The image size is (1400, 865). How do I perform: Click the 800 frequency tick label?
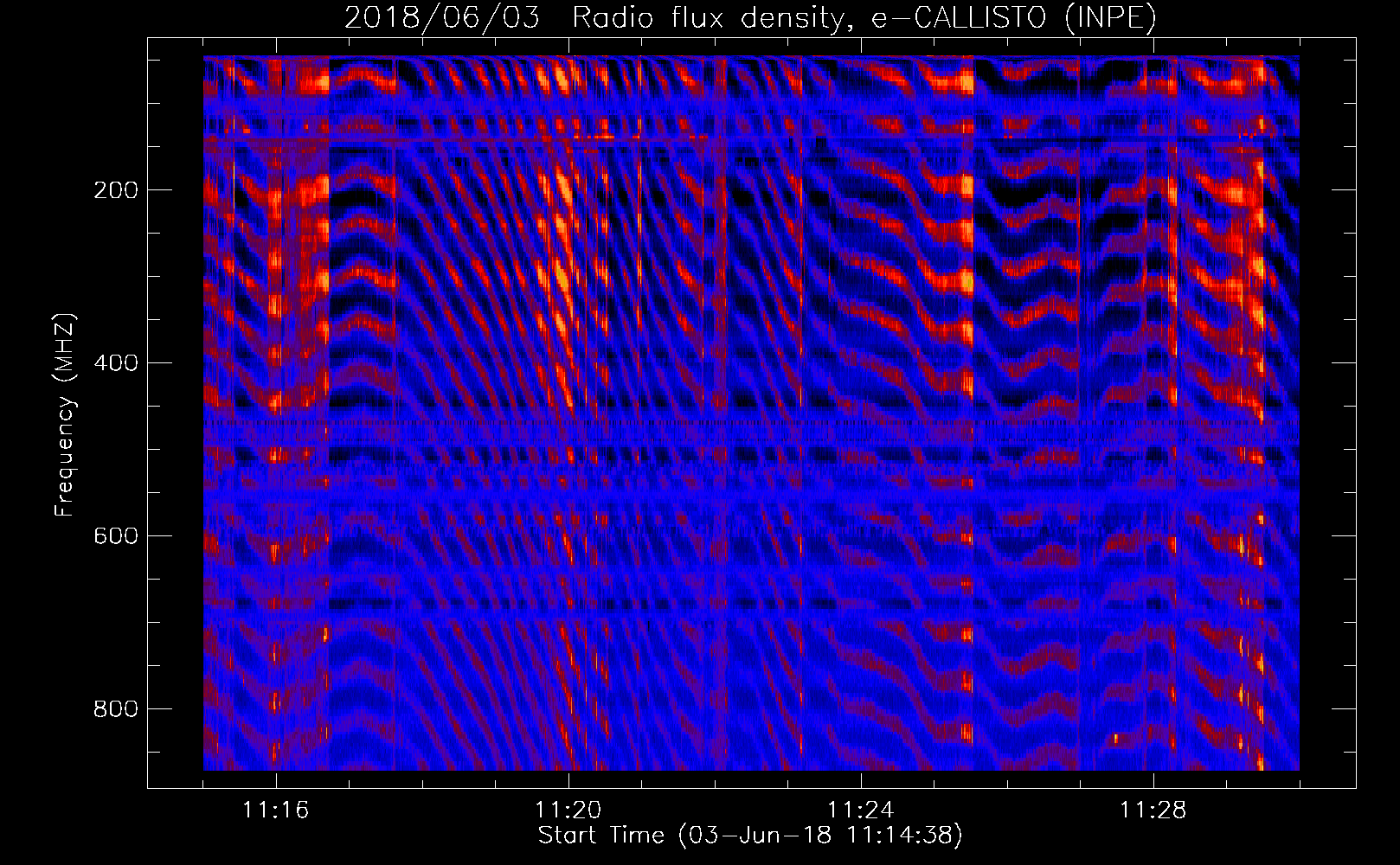pos(116,709)
